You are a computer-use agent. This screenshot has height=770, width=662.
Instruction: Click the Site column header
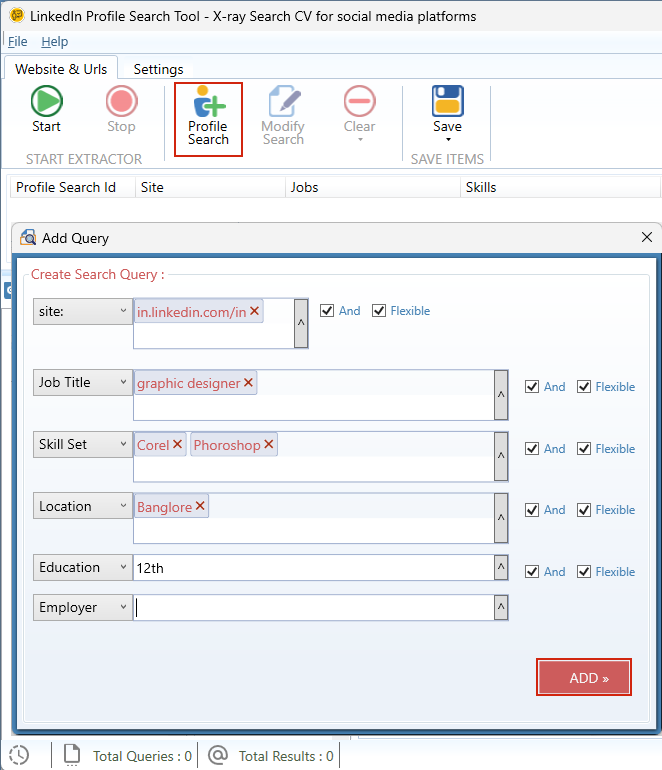pos(210,187)
